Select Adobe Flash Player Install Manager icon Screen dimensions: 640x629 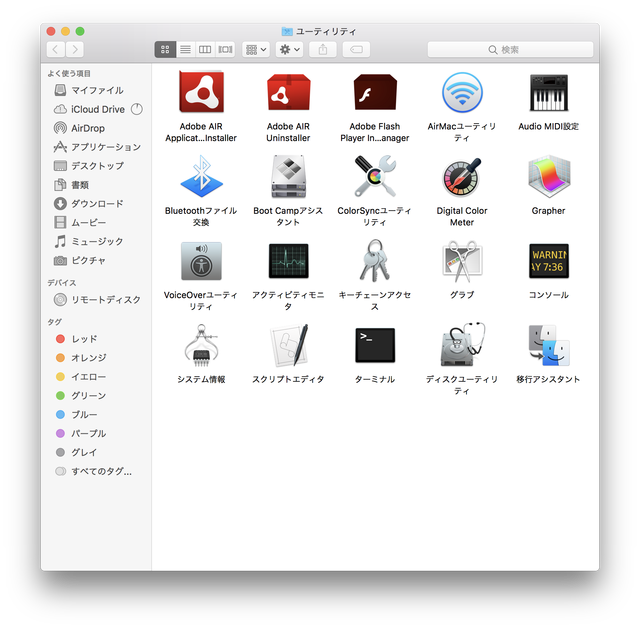click(x=375, y=92)
